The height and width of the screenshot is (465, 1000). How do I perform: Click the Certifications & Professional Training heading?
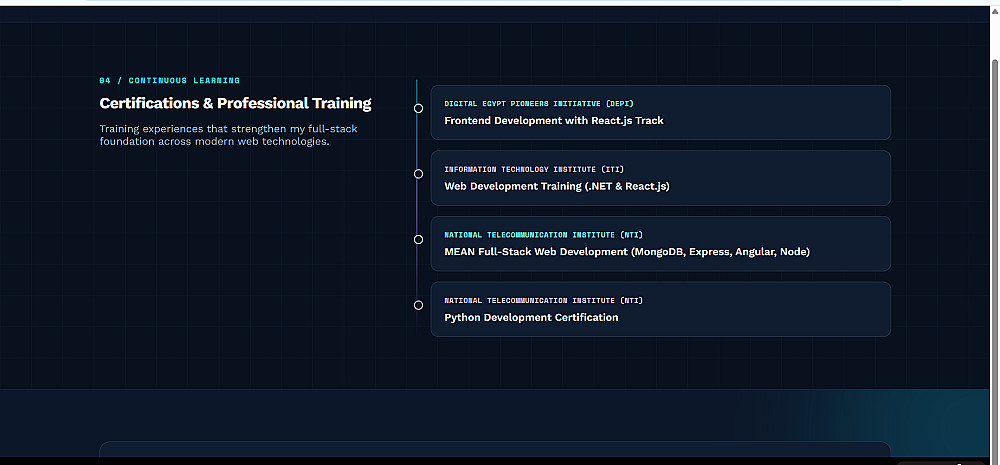[x=235, y=103]
